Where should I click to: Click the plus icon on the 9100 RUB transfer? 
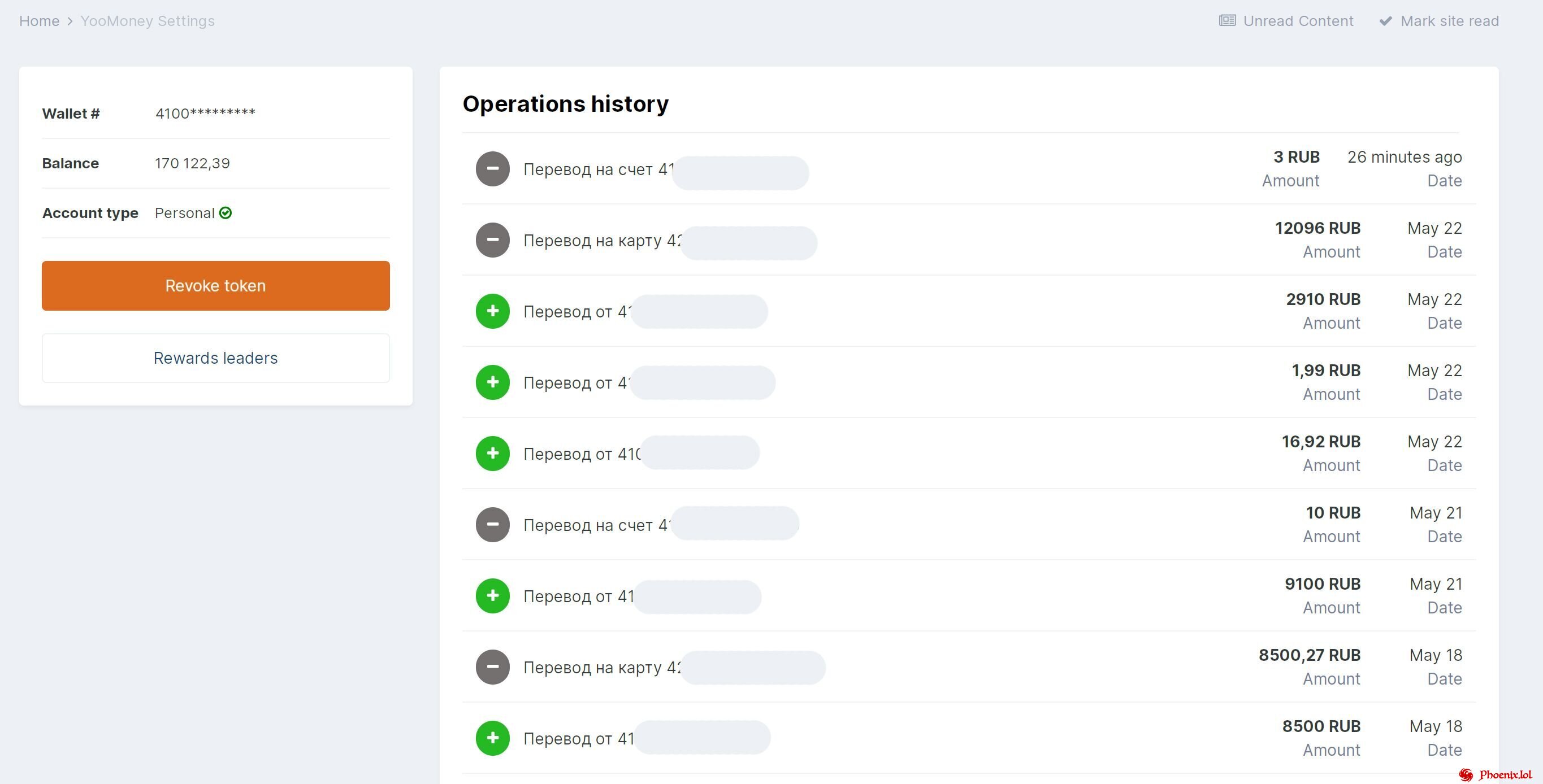tap(492, 595)
